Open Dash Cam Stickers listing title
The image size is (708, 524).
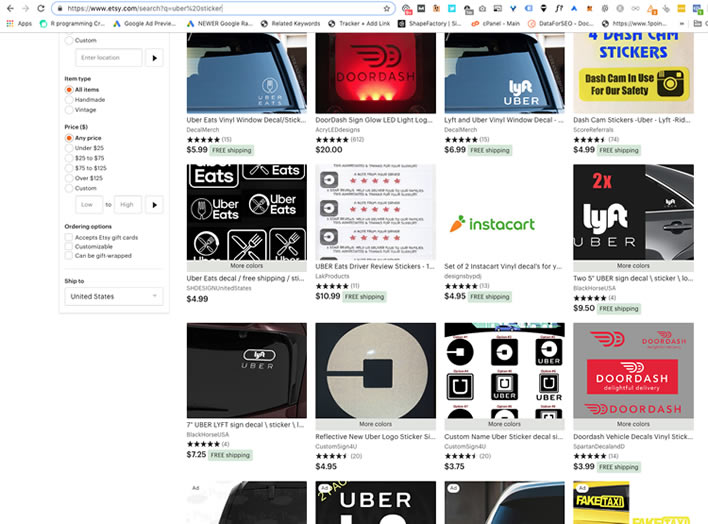click(x=632, y=120)
